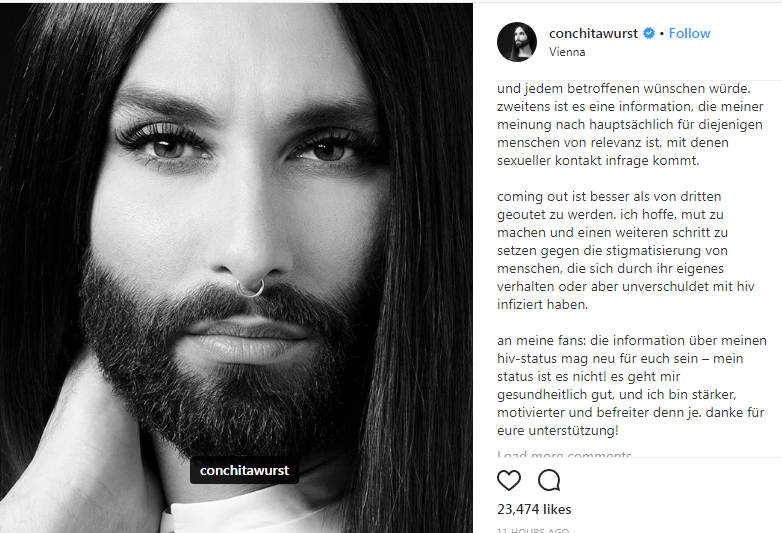Like the post with the heart icon
The image size is (782, 533).
[x=509, y=480]
